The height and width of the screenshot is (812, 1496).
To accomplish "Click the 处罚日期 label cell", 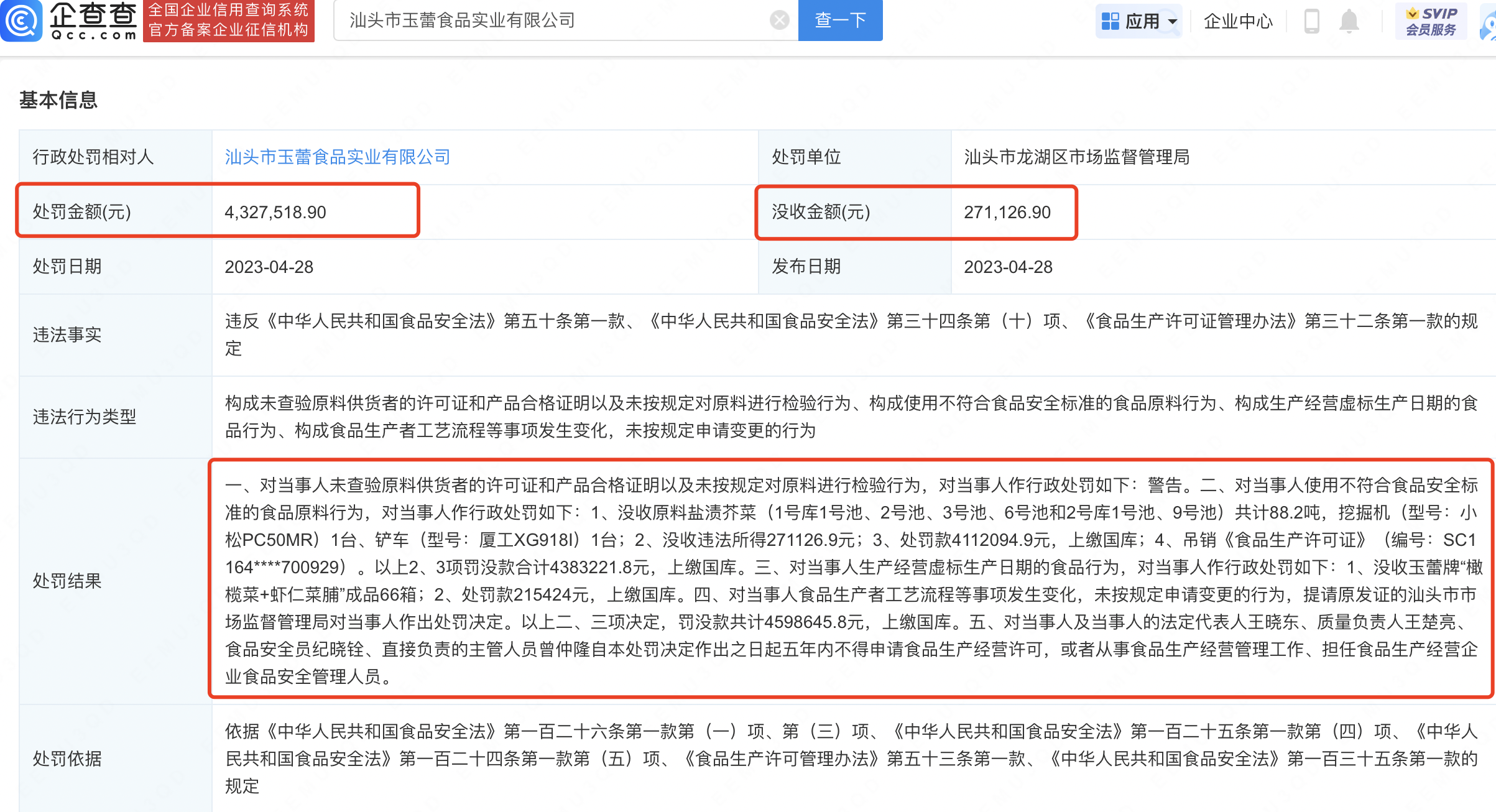I will pos(116,267).
